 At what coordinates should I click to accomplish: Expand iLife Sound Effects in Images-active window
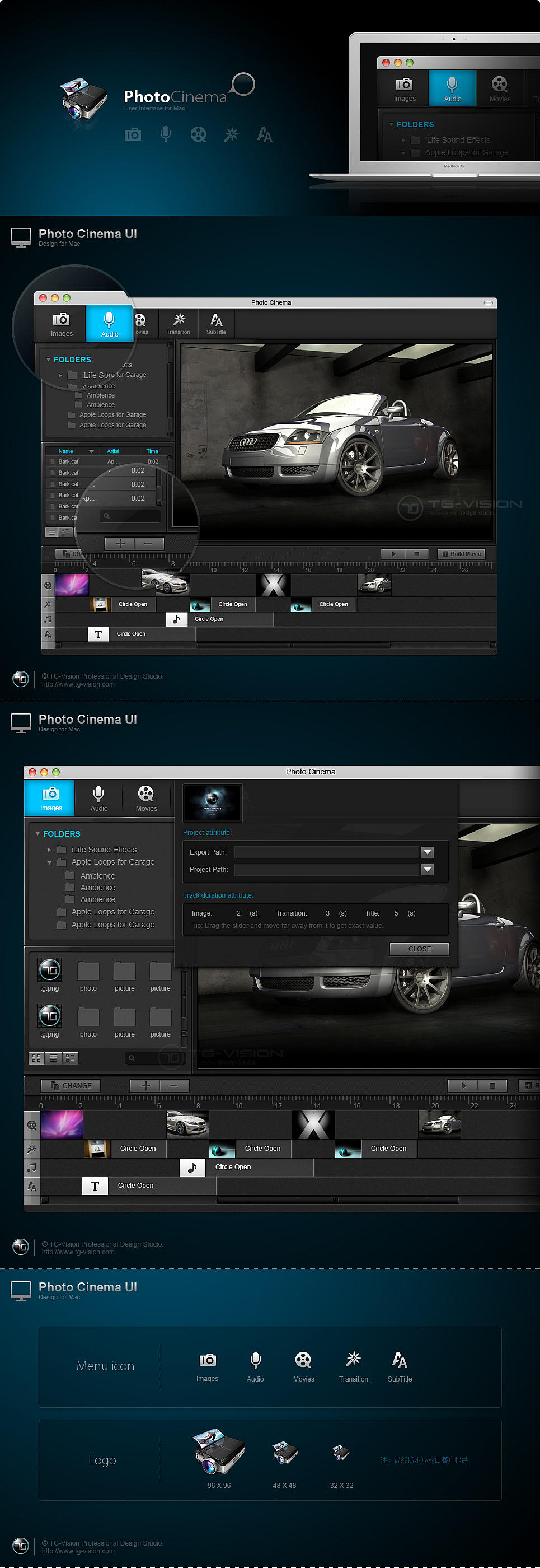49,850
